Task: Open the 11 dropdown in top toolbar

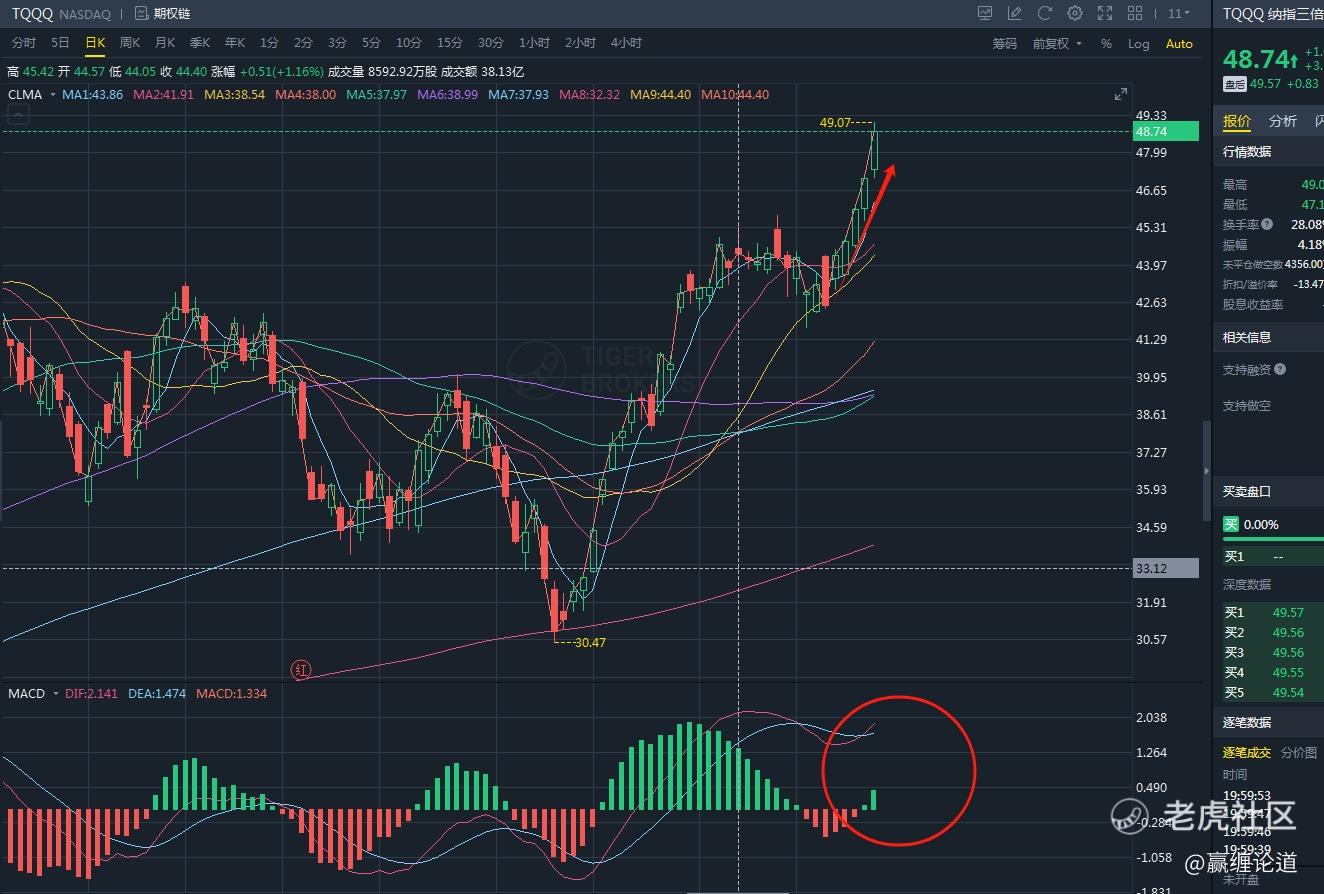Action: coord(1180,14)
